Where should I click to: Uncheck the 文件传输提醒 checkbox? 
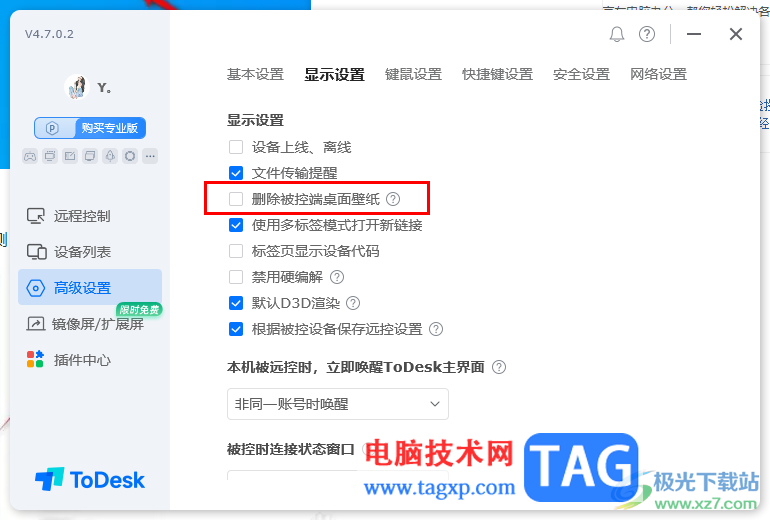click(x=236, y=173)
